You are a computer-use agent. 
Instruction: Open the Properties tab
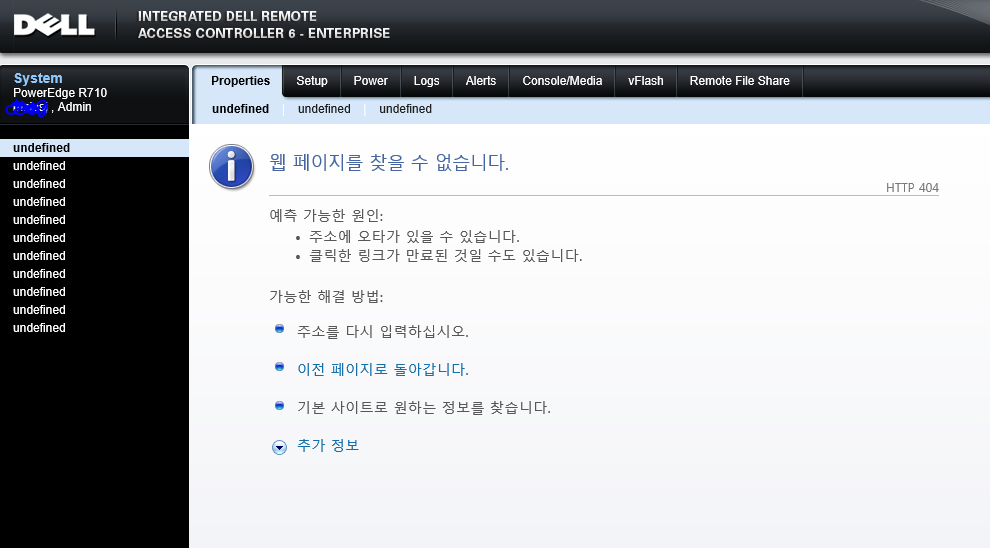pos(240,81)
